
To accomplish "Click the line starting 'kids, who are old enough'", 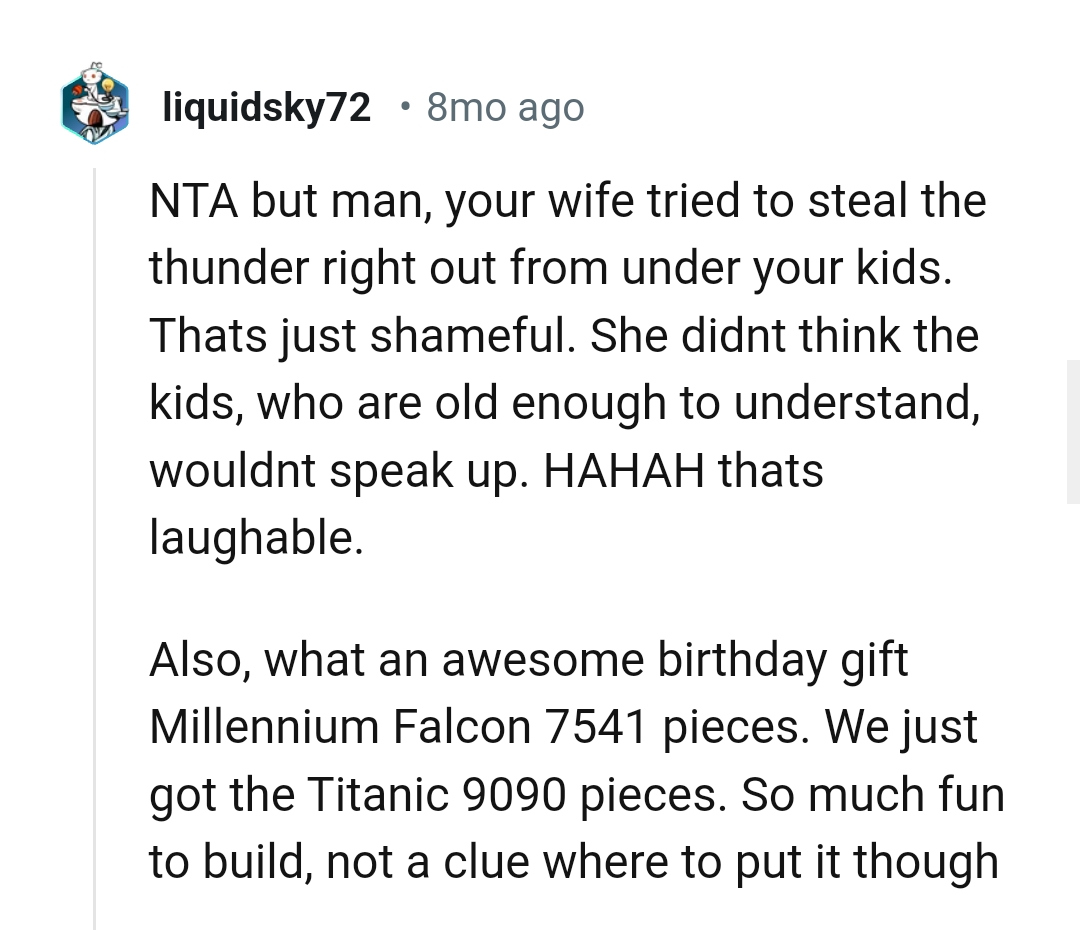I will [x=564, y=403].
